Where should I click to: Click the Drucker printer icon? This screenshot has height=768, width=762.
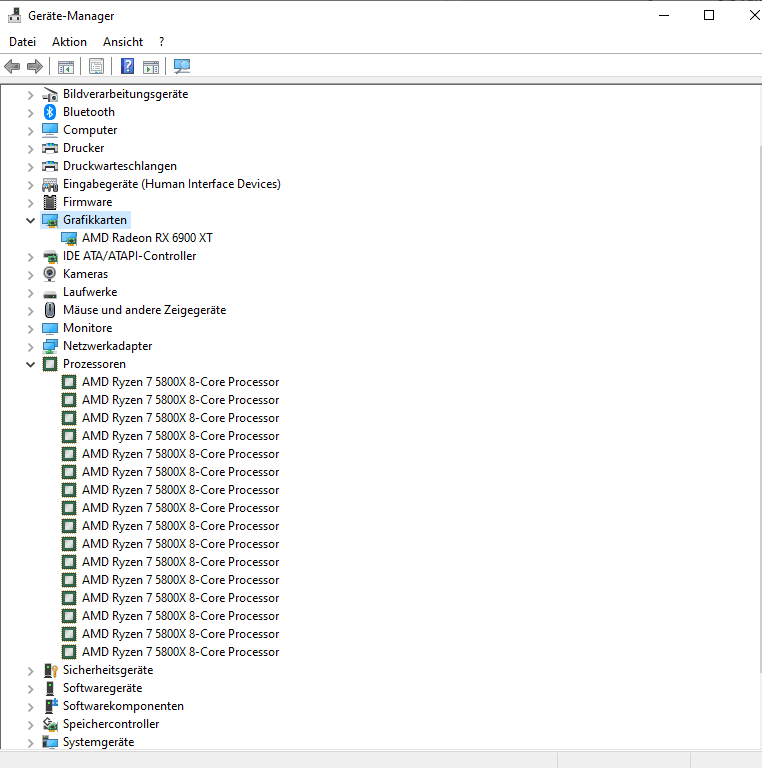[49, 148]
